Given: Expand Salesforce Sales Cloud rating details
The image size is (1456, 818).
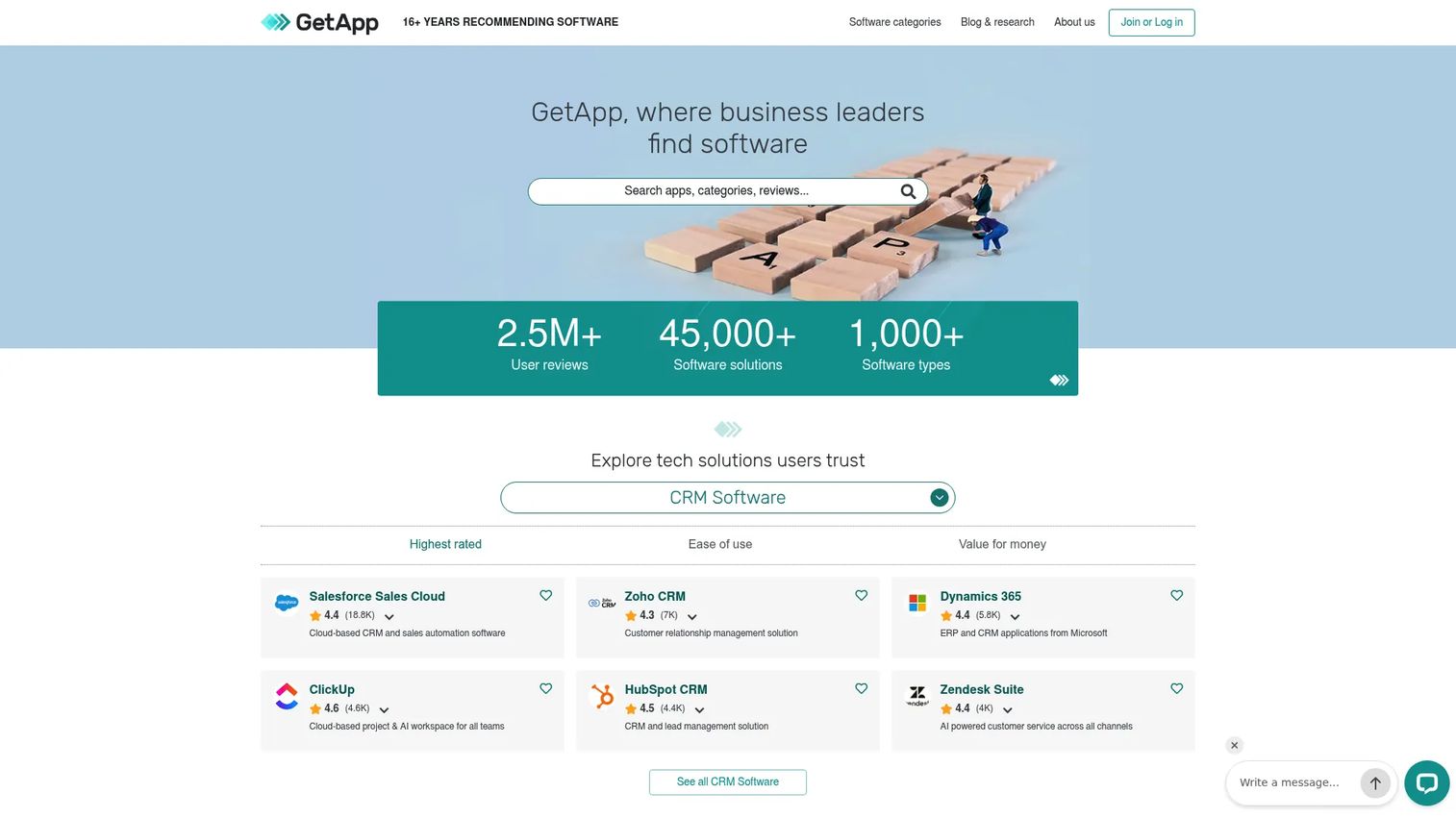Looking at the screenshot, I should click(x=389, y=617).
